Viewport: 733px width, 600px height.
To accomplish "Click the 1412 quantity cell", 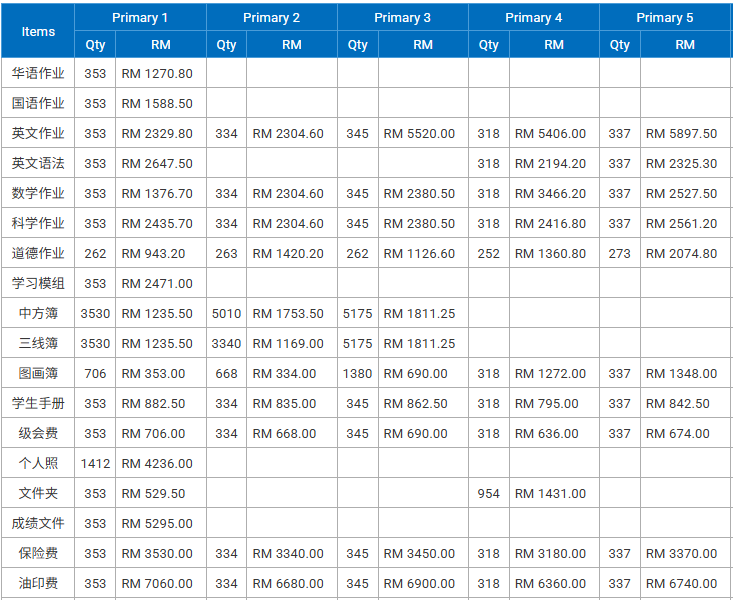I will [x=95, y=463].
